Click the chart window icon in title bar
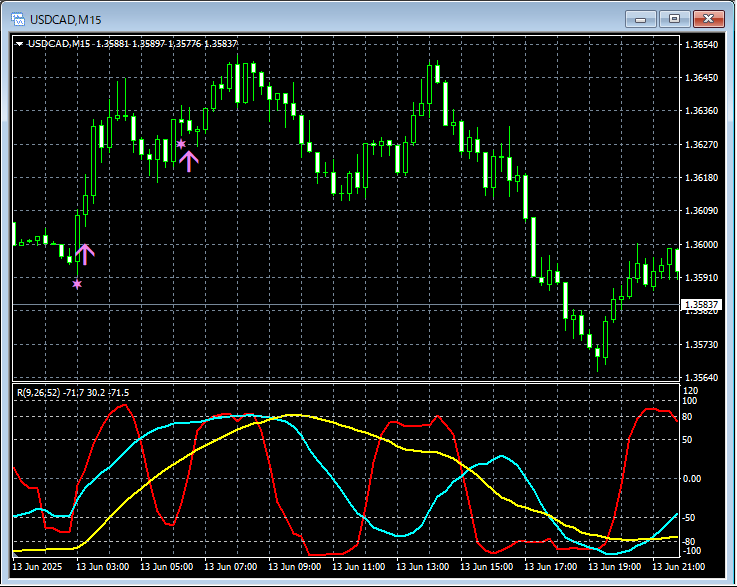This screenshot has width=737, height=587. coord(17,19)
